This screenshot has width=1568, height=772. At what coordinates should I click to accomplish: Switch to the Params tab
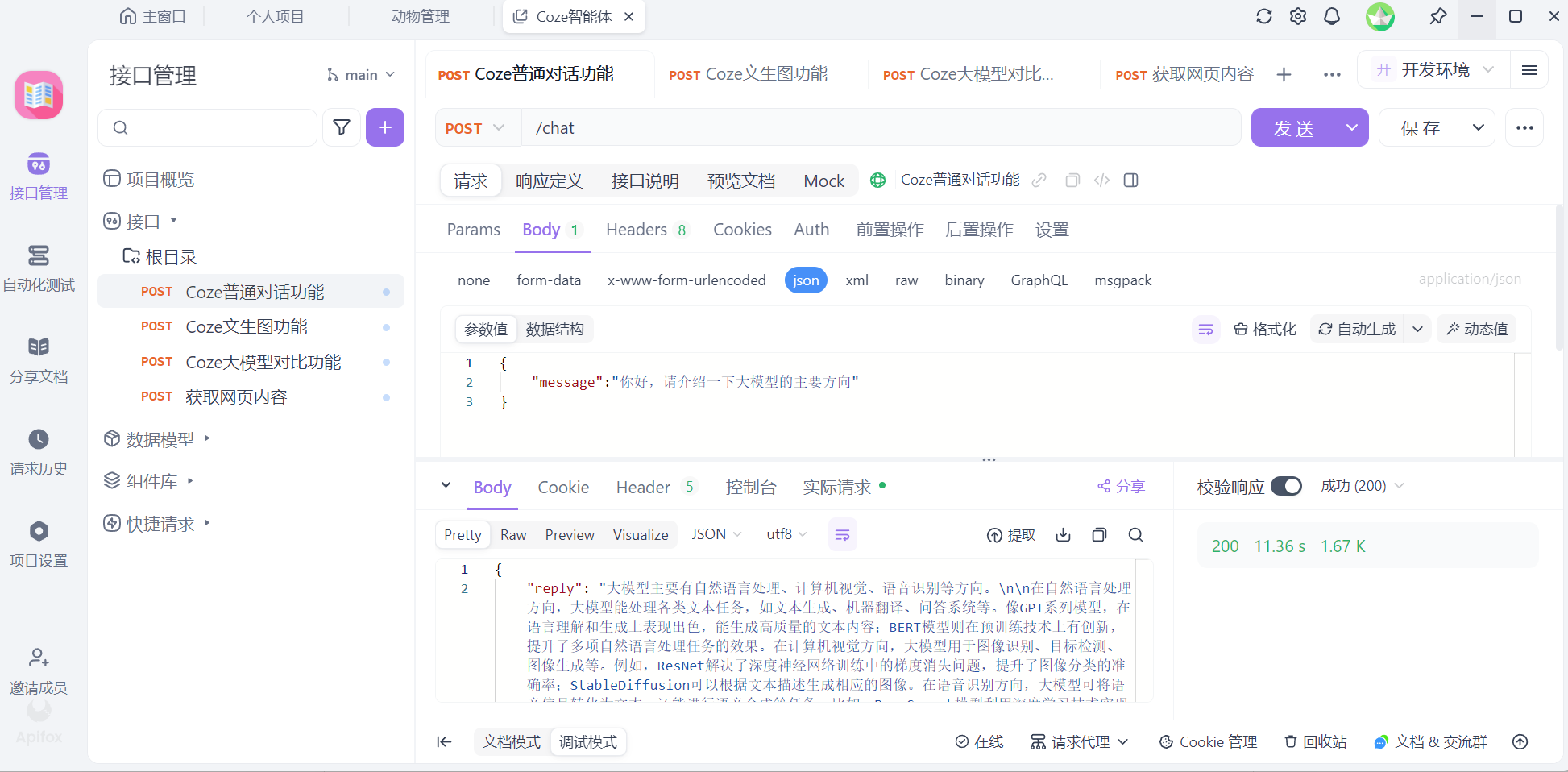point(474,230)
